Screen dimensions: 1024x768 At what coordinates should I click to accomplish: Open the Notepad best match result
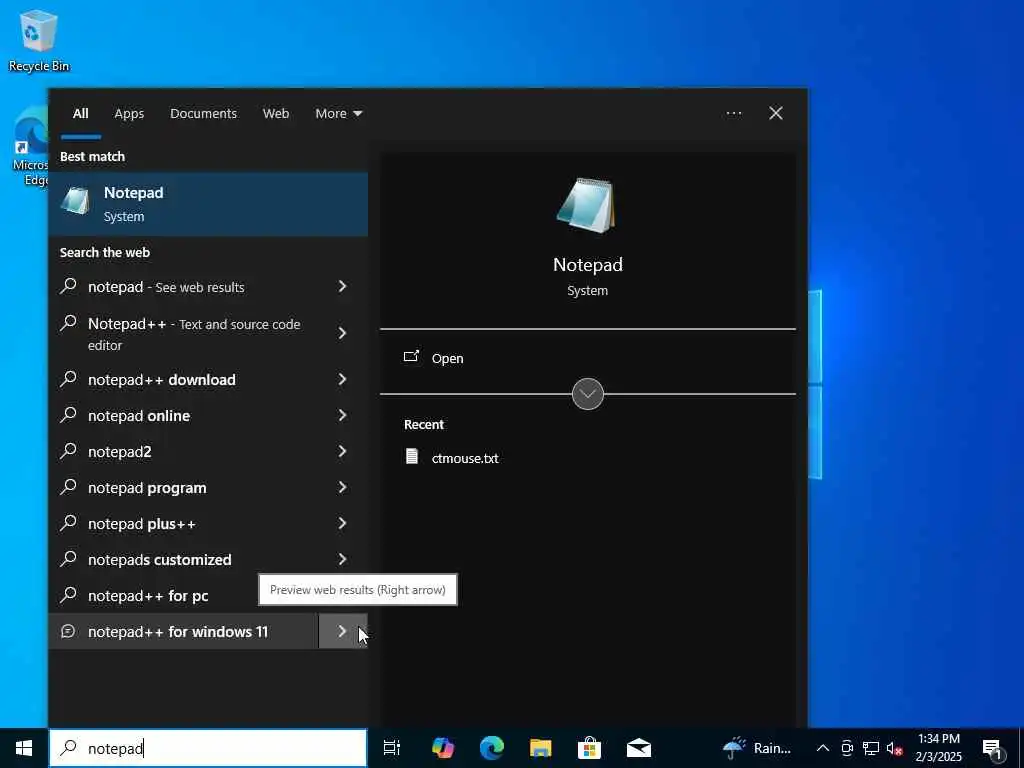point(208,204)
